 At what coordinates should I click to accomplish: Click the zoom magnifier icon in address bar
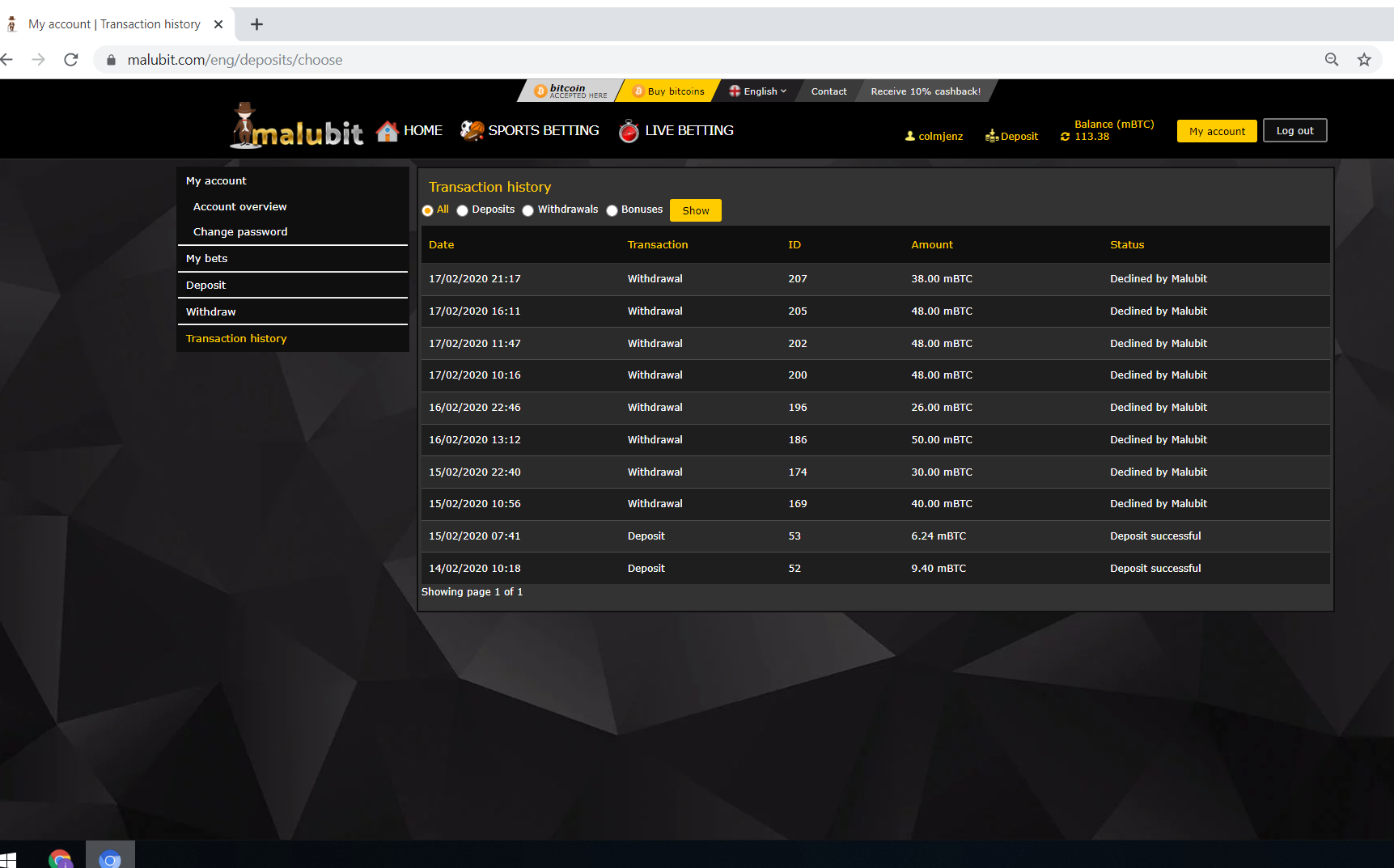click(x=1332, y=60)
